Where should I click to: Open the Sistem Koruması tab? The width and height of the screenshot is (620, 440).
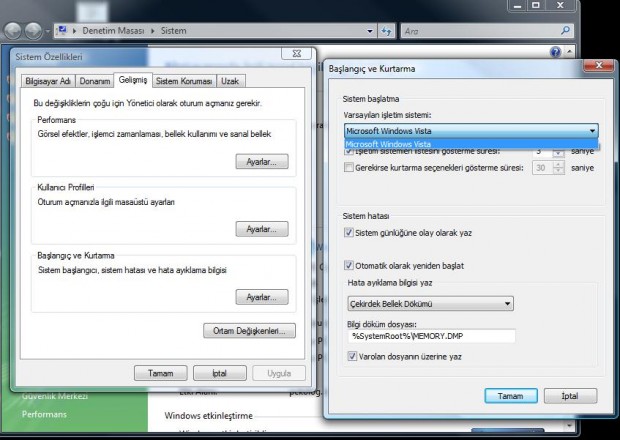pyautogui.click(x=184, y=81)
